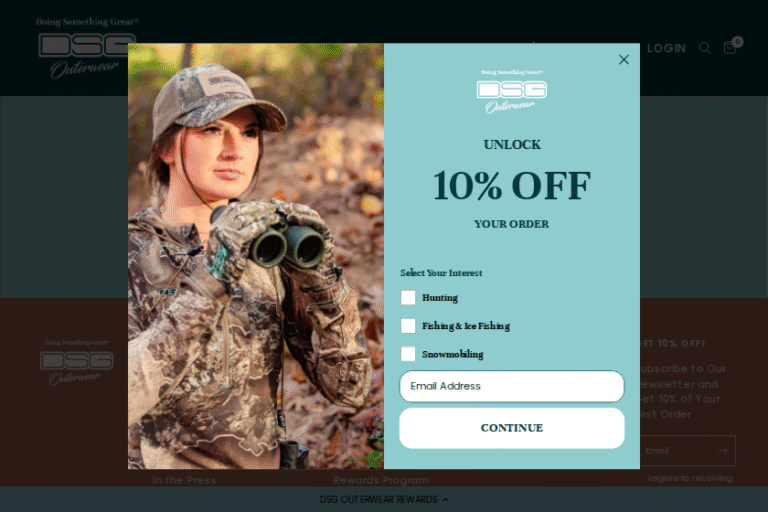Viewport: 768px width, 512px height.
Task: Visit the In the Press link
Action: pyautogui.click(x=184, y=480)
